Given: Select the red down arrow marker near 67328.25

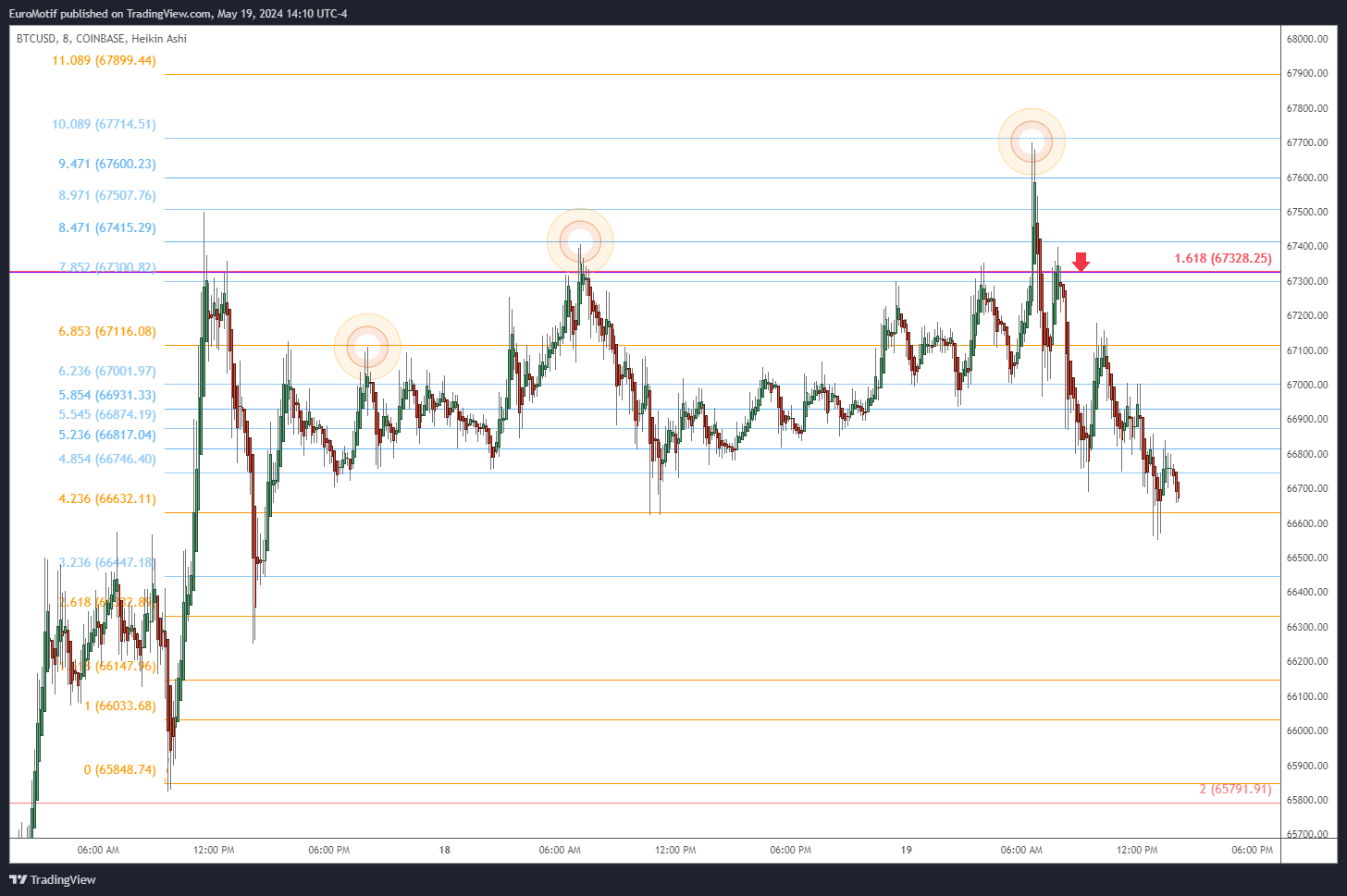Looking at the screenshot, I should (1081, 262).
